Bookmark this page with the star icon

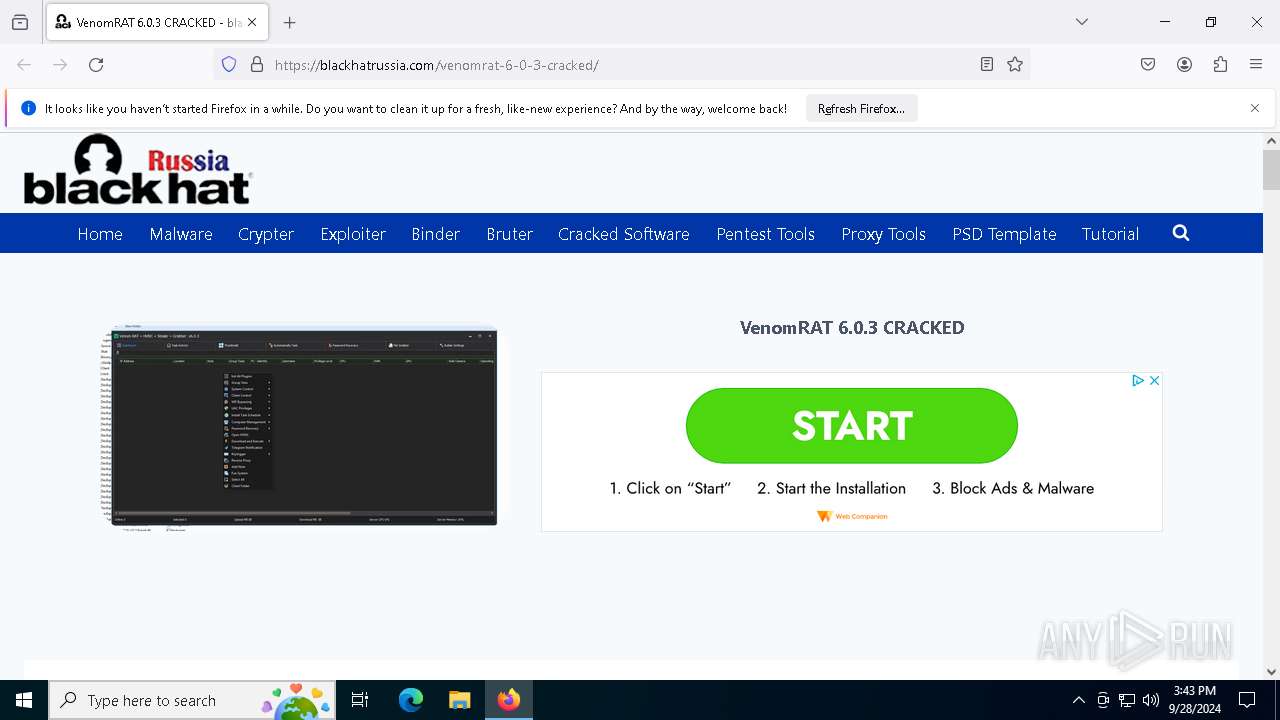pos(1015,65)
